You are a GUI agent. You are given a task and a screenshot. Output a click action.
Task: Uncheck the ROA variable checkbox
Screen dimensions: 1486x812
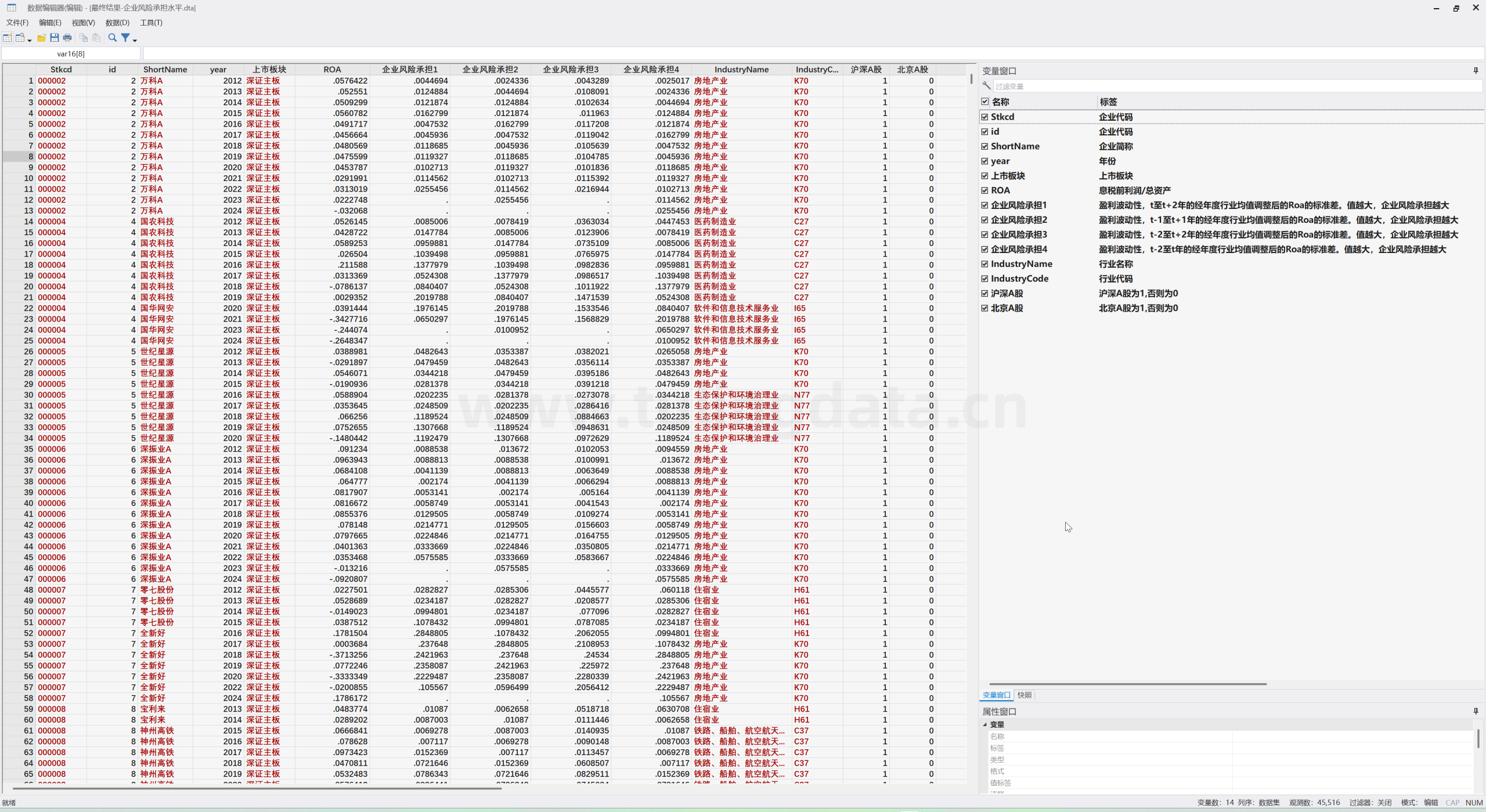pyautogui.click(x=985, y=190)
